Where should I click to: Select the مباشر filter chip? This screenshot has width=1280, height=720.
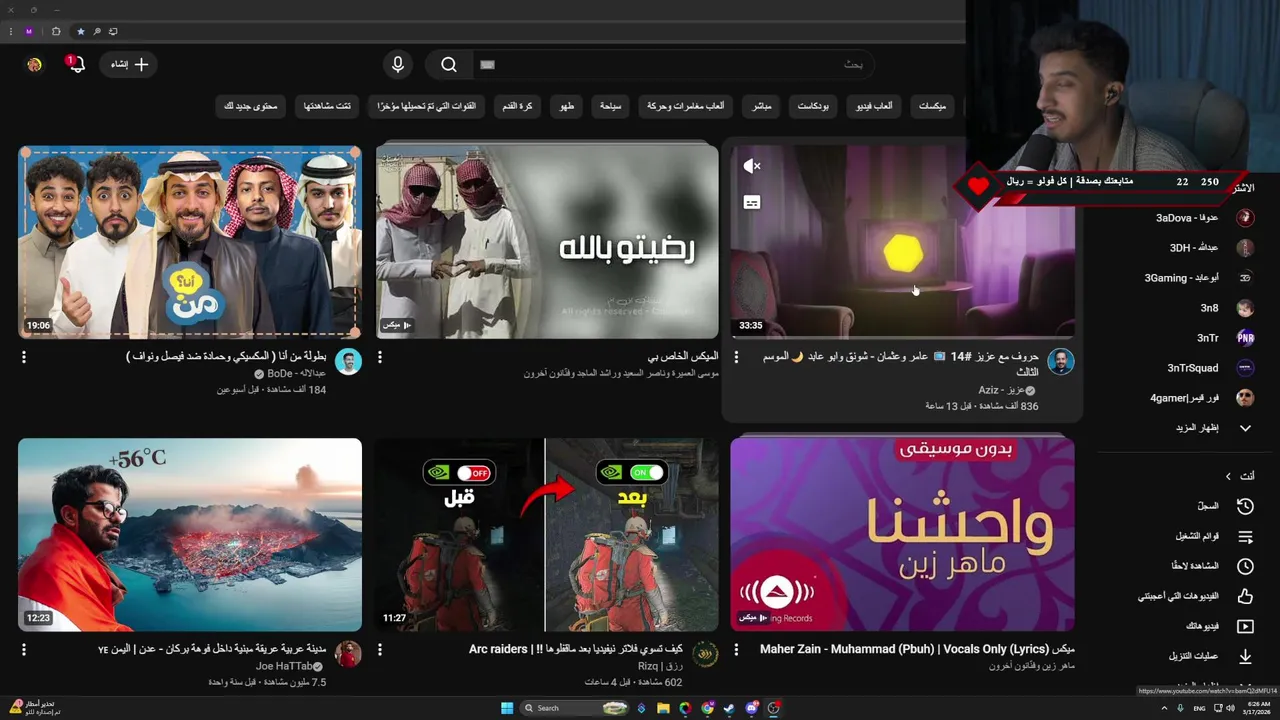762,106
